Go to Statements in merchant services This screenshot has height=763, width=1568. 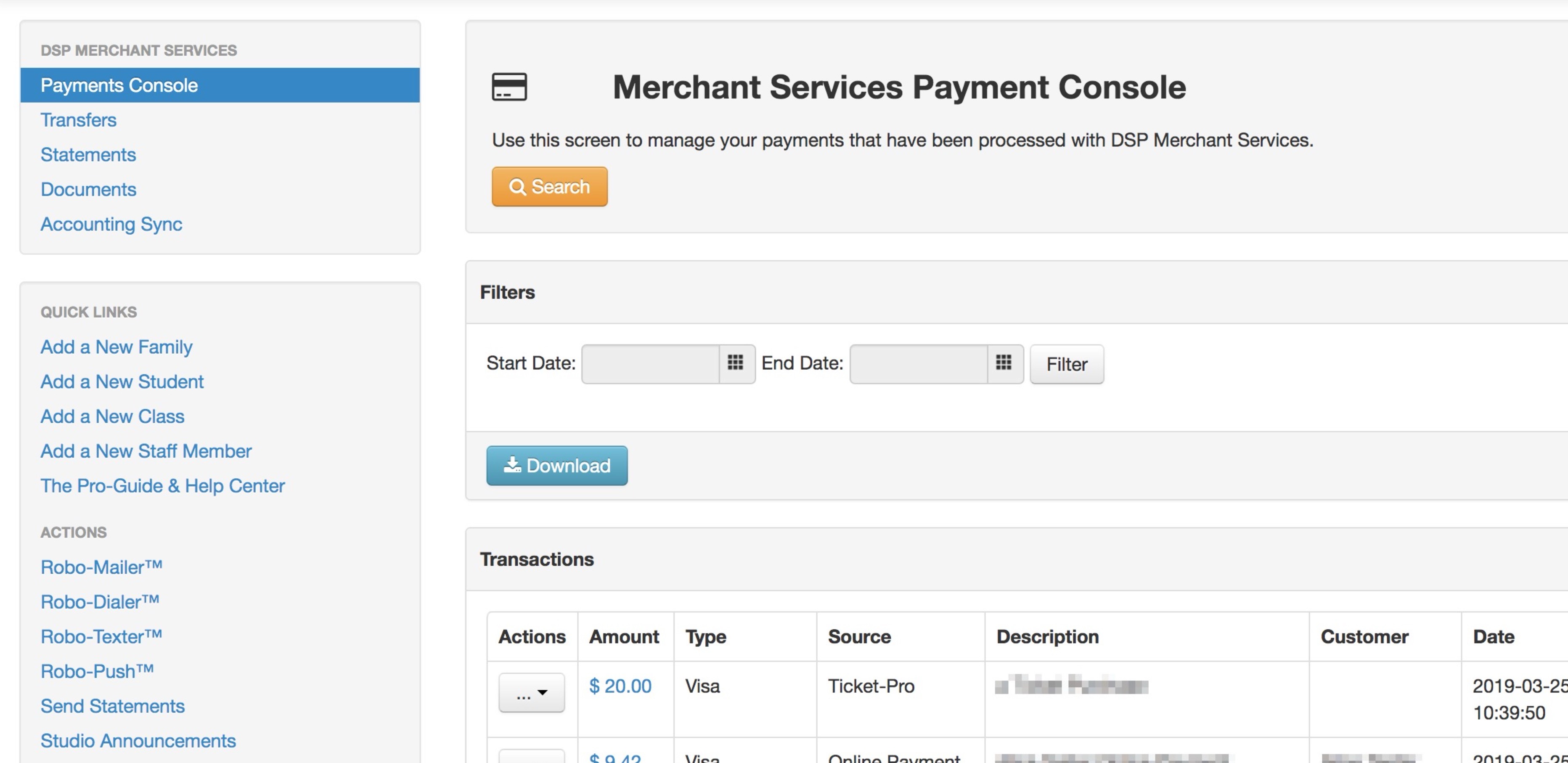click(88, 155)
